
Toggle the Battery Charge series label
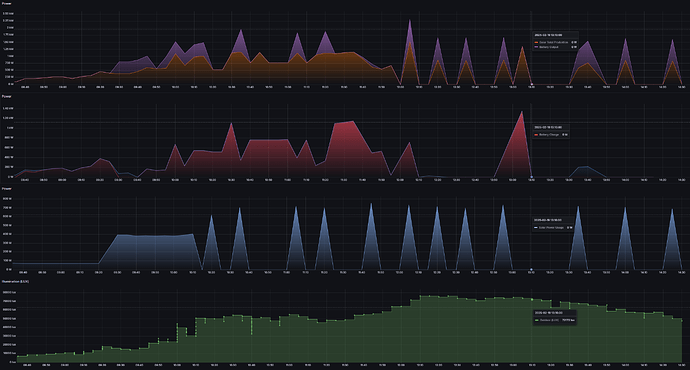pos(549,135)
